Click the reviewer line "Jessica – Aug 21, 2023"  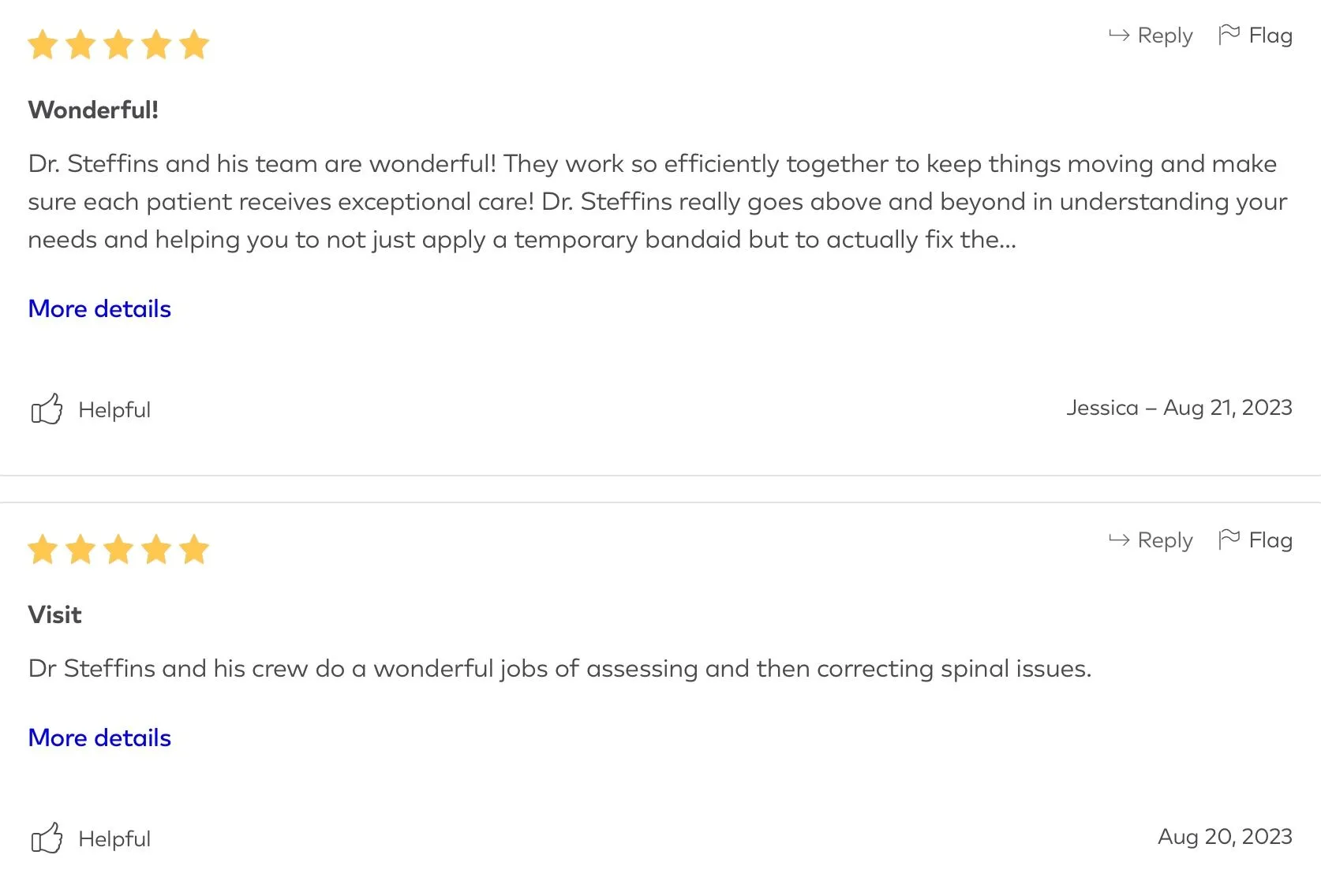pyautogui.click(x=1179, y=408)
